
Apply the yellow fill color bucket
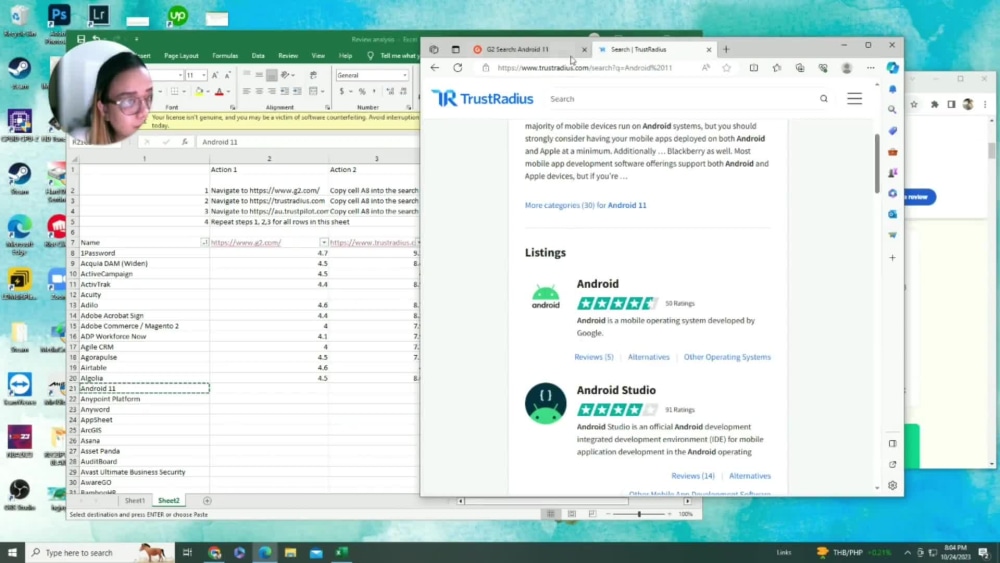(199, 92)
